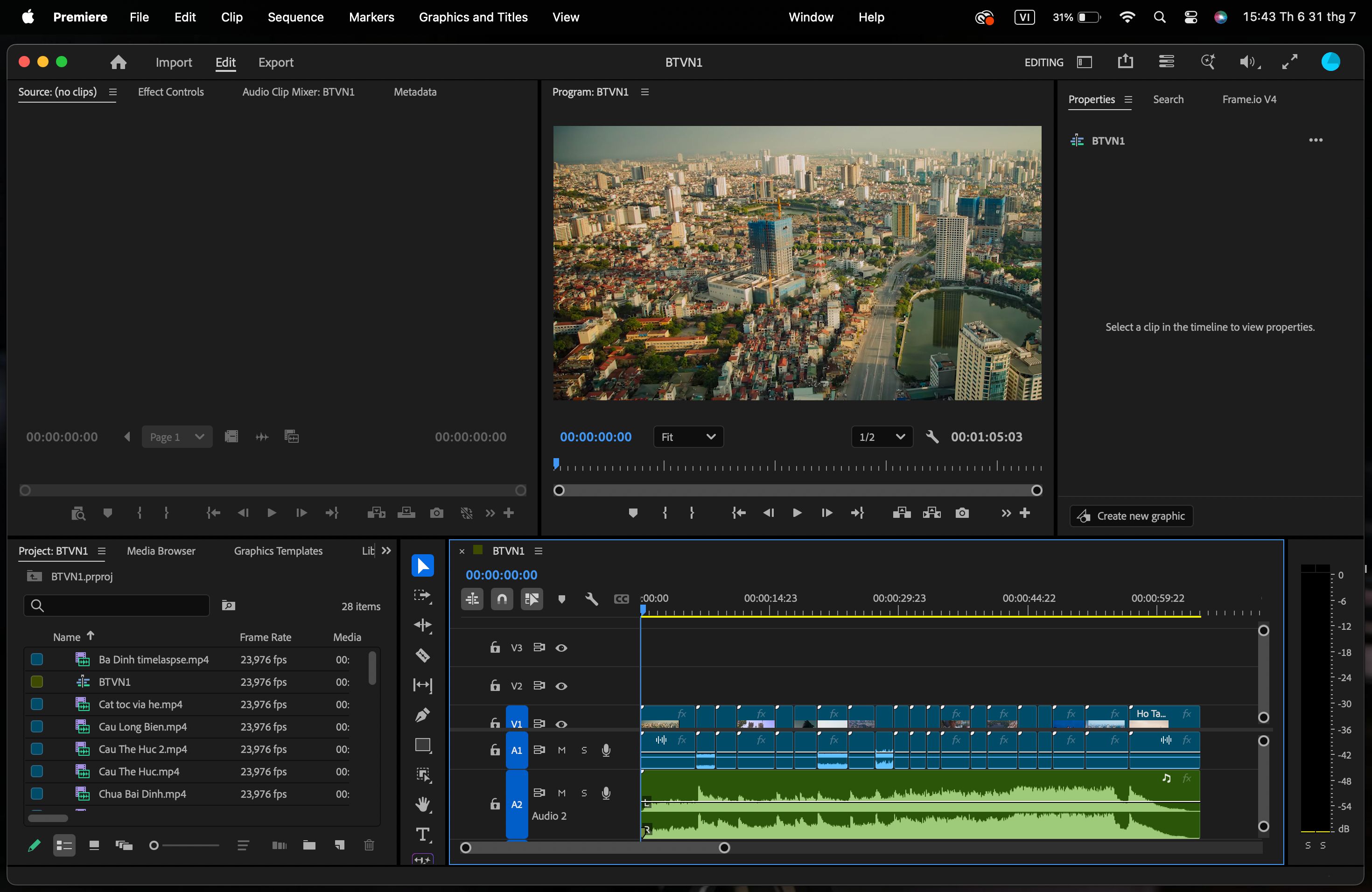This screenshot has width=1372, height=892.
Task: Adjust the Project panel thumbnail zoom slider
Action: point(184,845)
